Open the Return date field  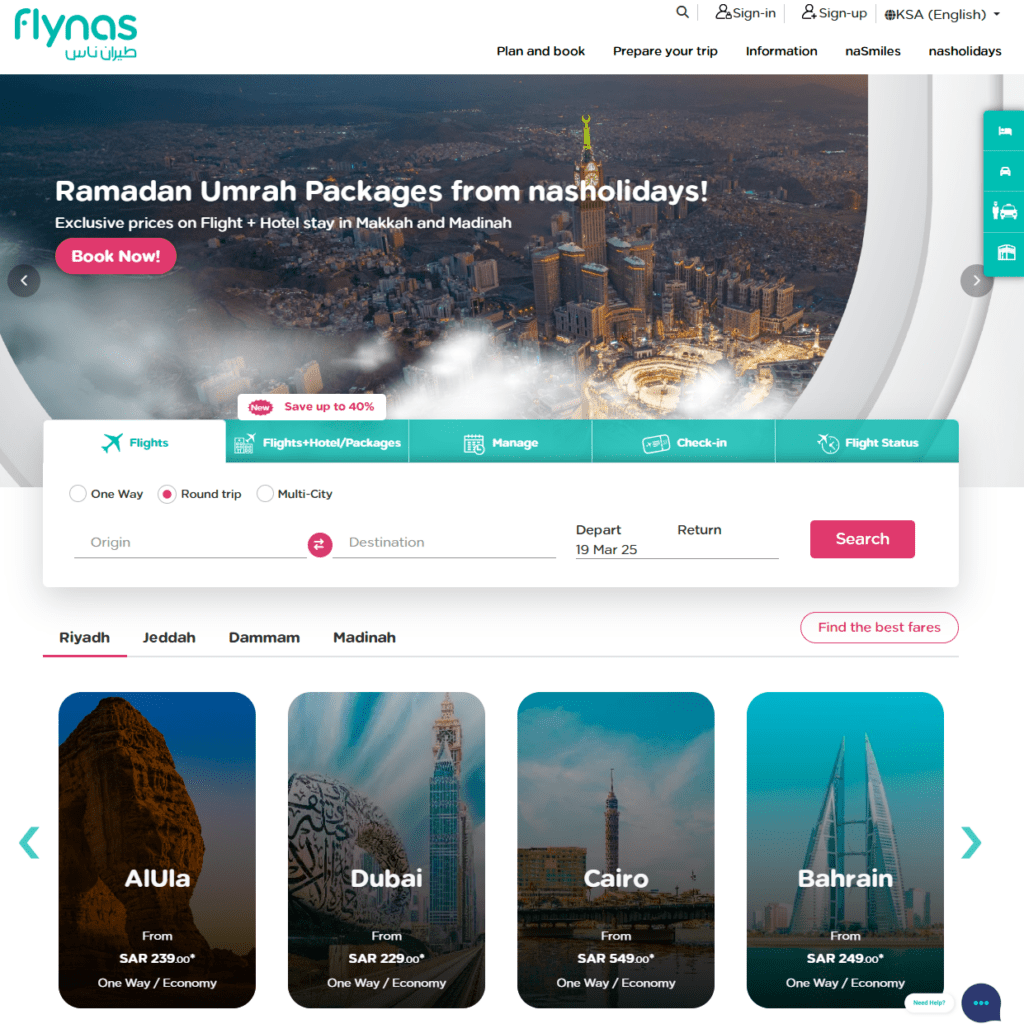[x=726, y=540]
